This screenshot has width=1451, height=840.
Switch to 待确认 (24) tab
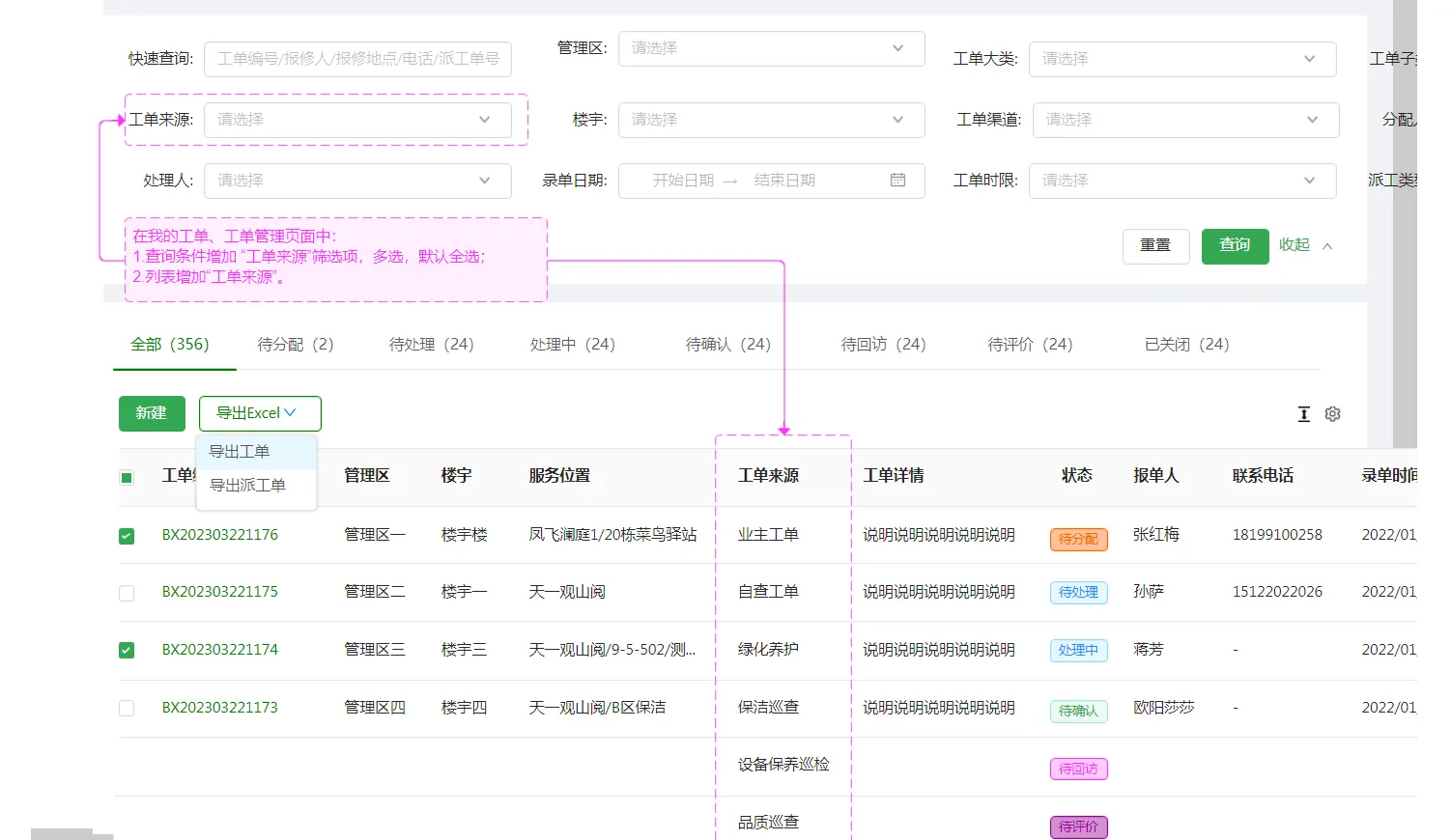(x=728, y=345)
